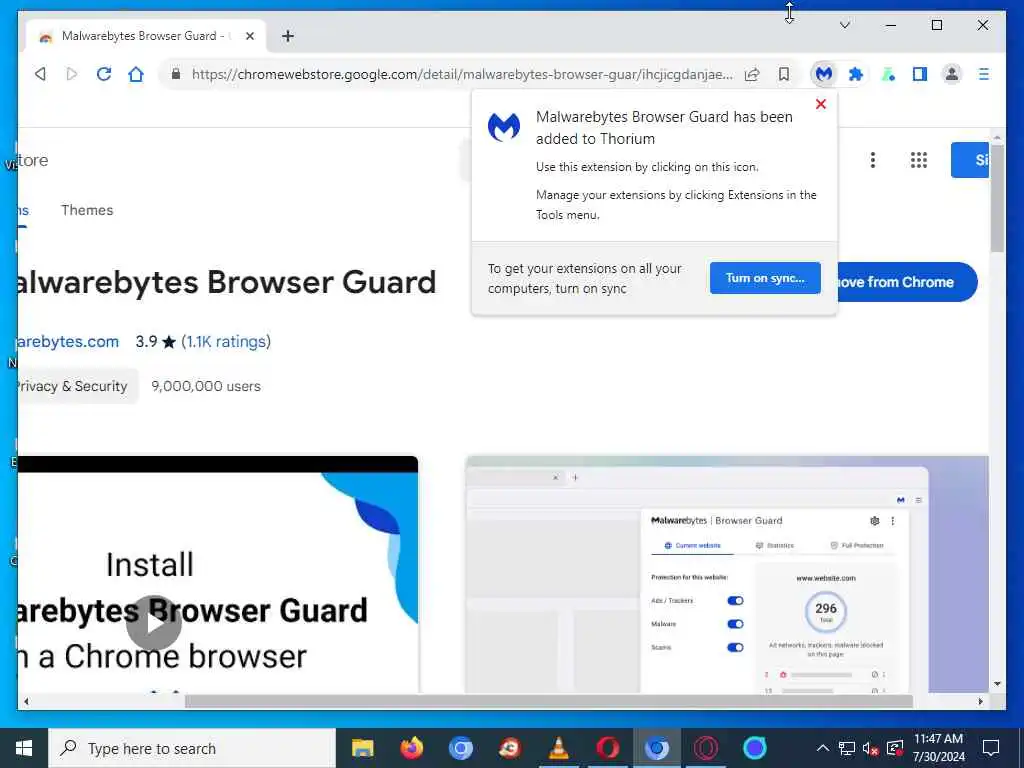Viewport: 1024px width, 768px height.
Task: Open the notification center
Action: tap(991, 748)
